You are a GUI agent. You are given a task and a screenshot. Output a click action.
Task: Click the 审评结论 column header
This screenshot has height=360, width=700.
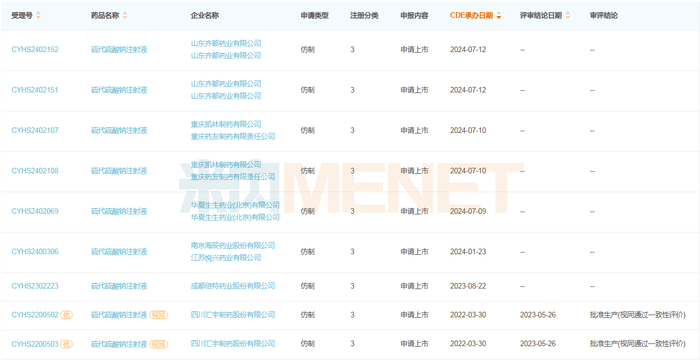point(604,15)
